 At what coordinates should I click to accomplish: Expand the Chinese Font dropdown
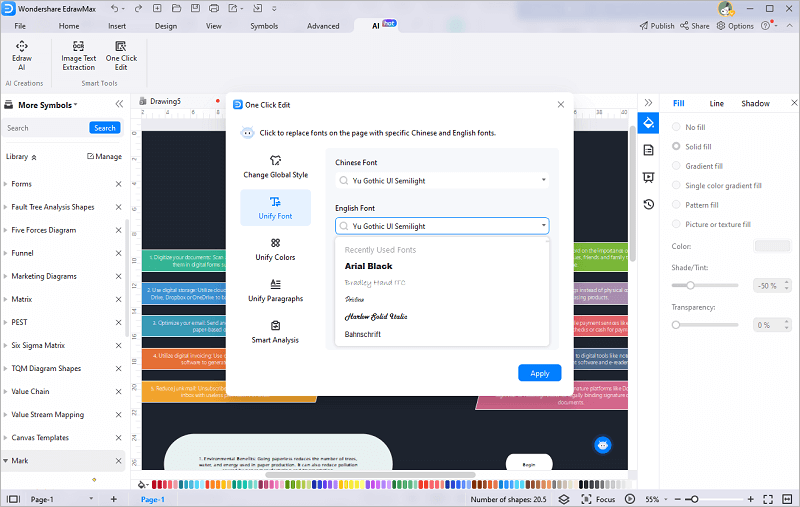coord(442,181)
